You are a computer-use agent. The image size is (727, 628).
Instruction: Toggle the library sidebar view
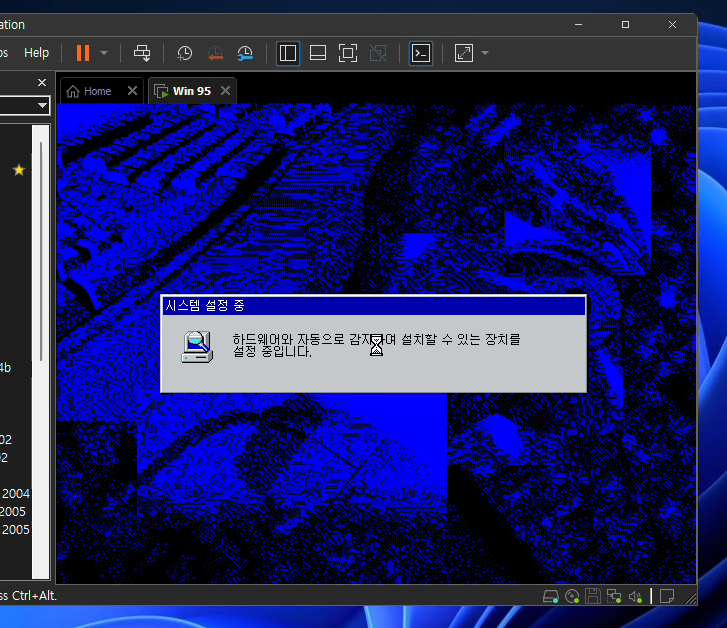coord(288,53)
